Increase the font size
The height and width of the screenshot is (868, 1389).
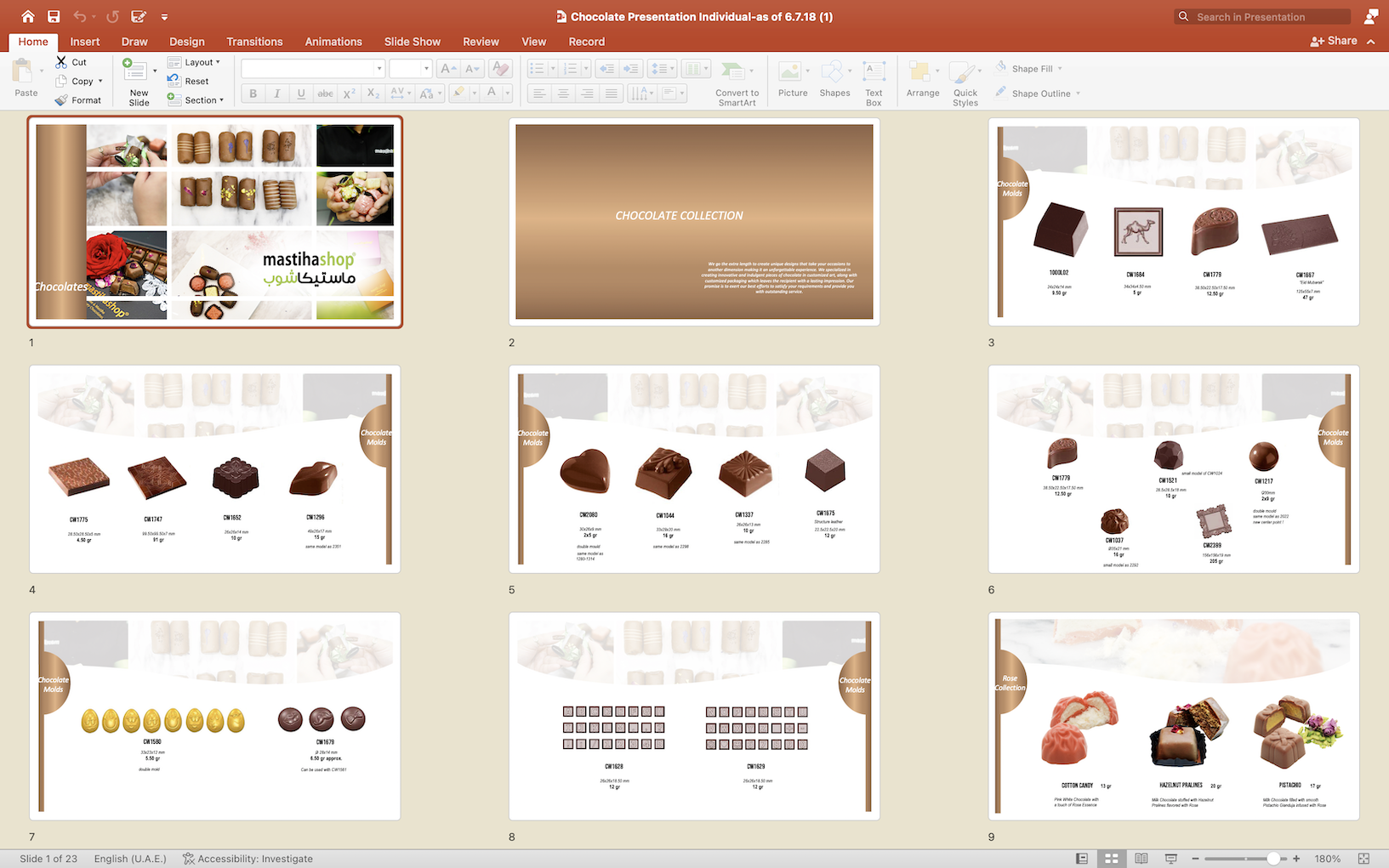click(x=447, y=69)
